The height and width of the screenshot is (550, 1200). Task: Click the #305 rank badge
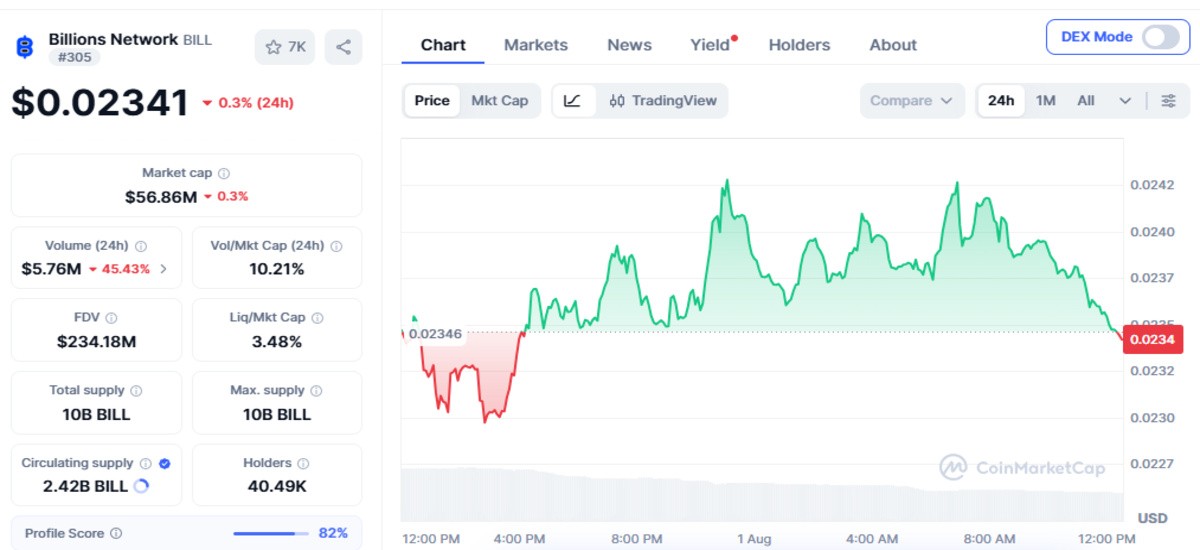(x=74, y=57)
